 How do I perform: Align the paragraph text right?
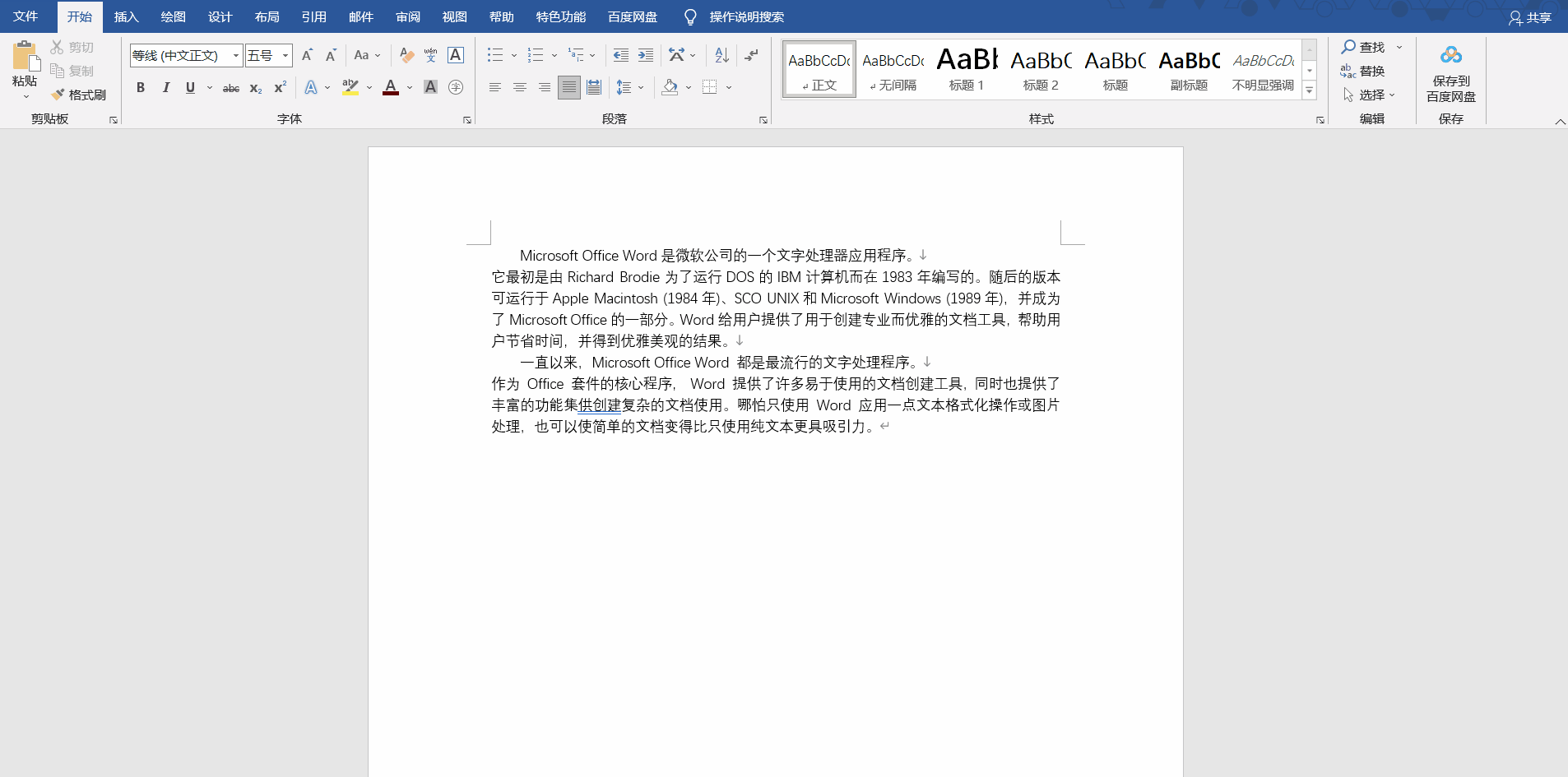tap(544, 87)
